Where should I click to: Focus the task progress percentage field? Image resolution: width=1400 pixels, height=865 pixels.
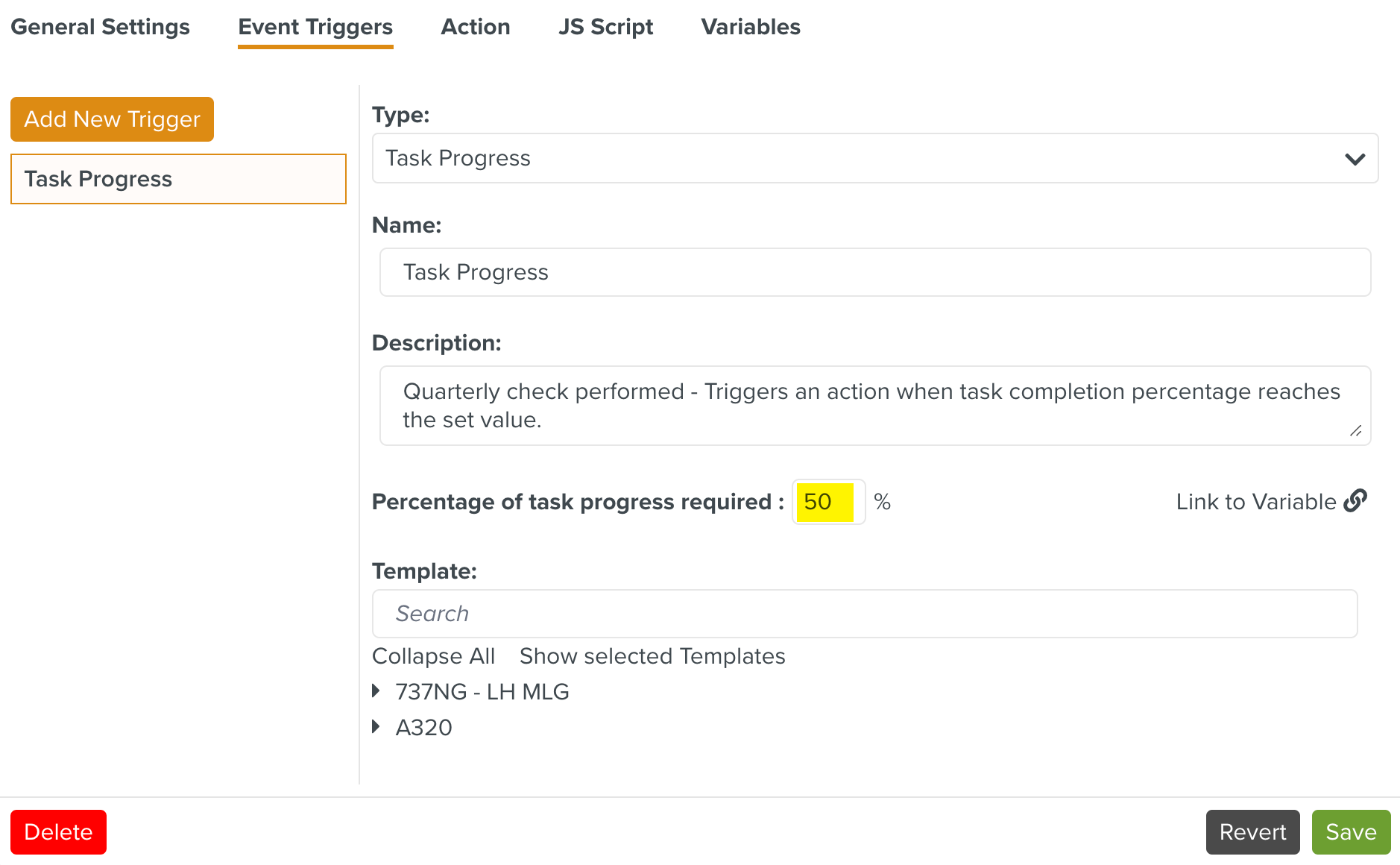point(827,502)
